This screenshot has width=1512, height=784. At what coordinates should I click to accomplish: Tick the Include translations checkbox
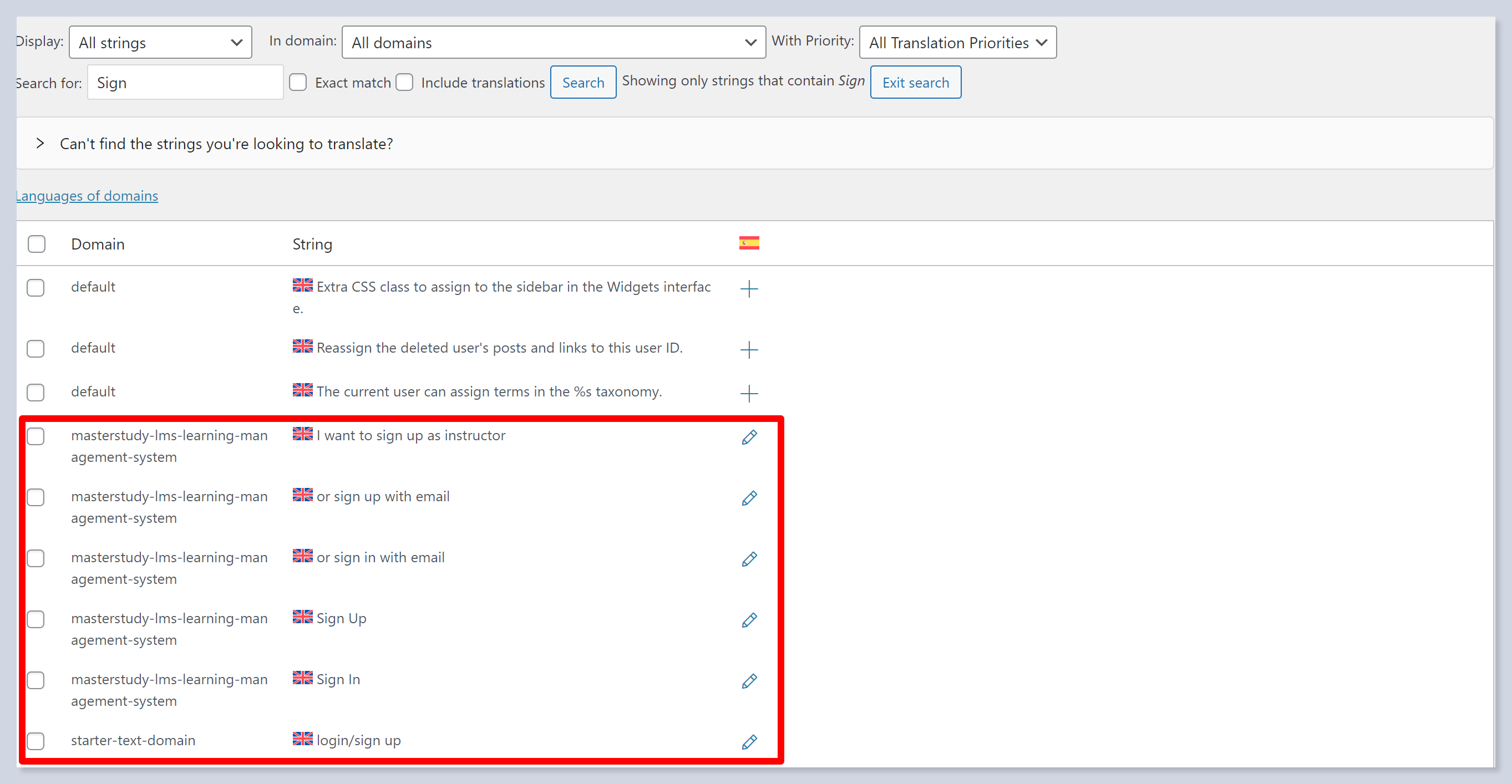[x=404, y=82]
